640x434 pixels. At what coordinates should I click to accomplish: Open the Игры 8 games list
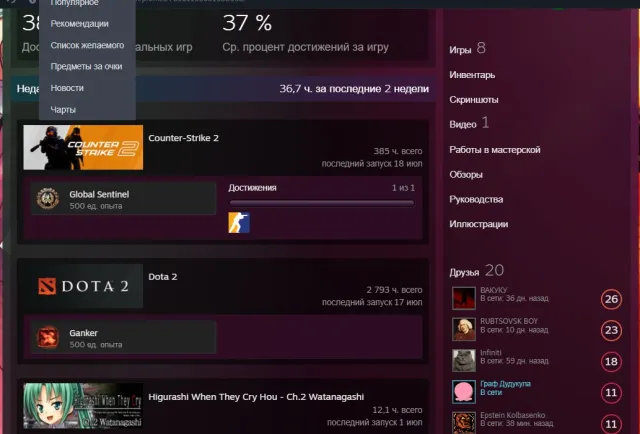pos(467,49)
